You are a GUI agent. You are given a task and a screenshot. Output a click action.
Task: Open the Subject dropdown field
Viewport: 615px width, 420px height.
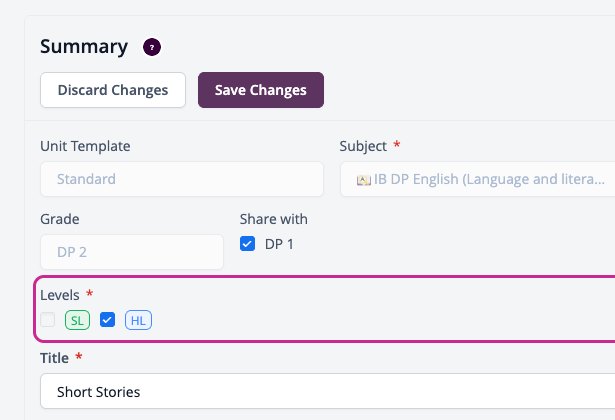click(x=477, y=179)
